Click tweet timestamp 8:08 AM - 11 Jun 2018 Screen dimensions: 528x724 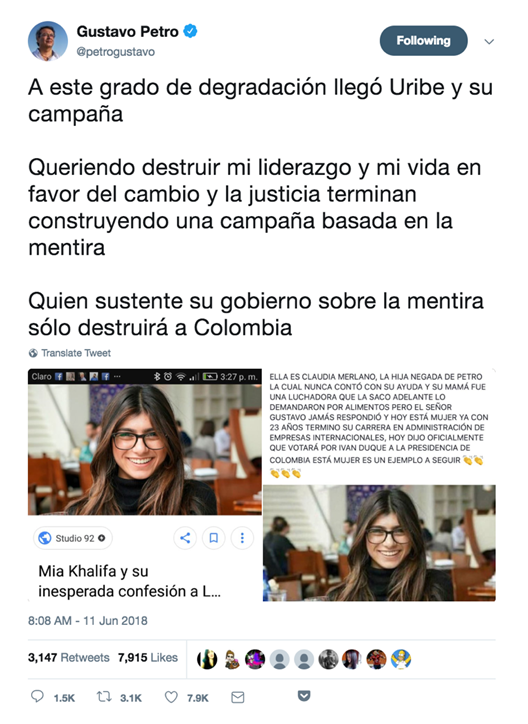click(88, 621)
